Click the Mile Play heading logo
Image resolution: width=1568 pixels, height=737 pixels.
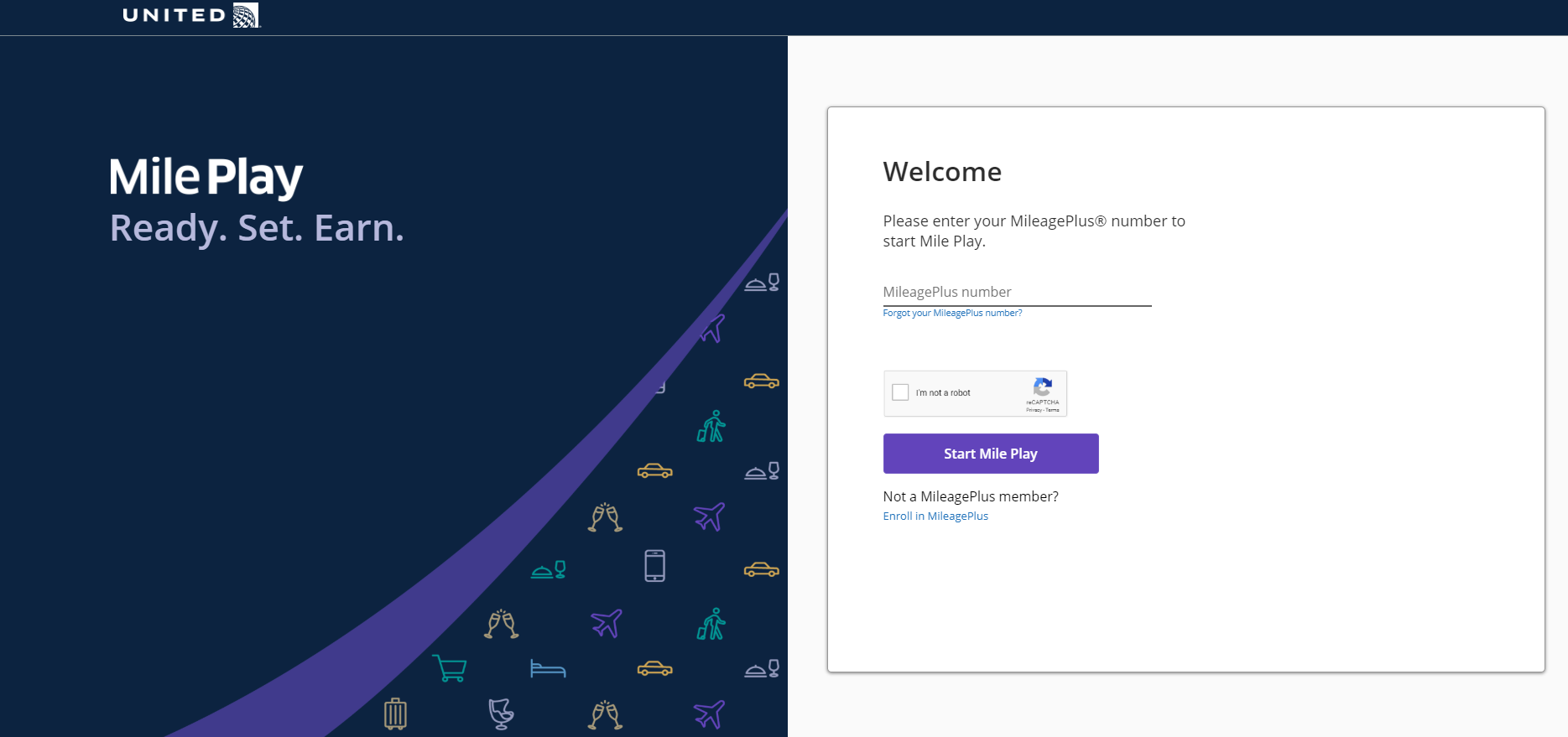pos(206,177)
